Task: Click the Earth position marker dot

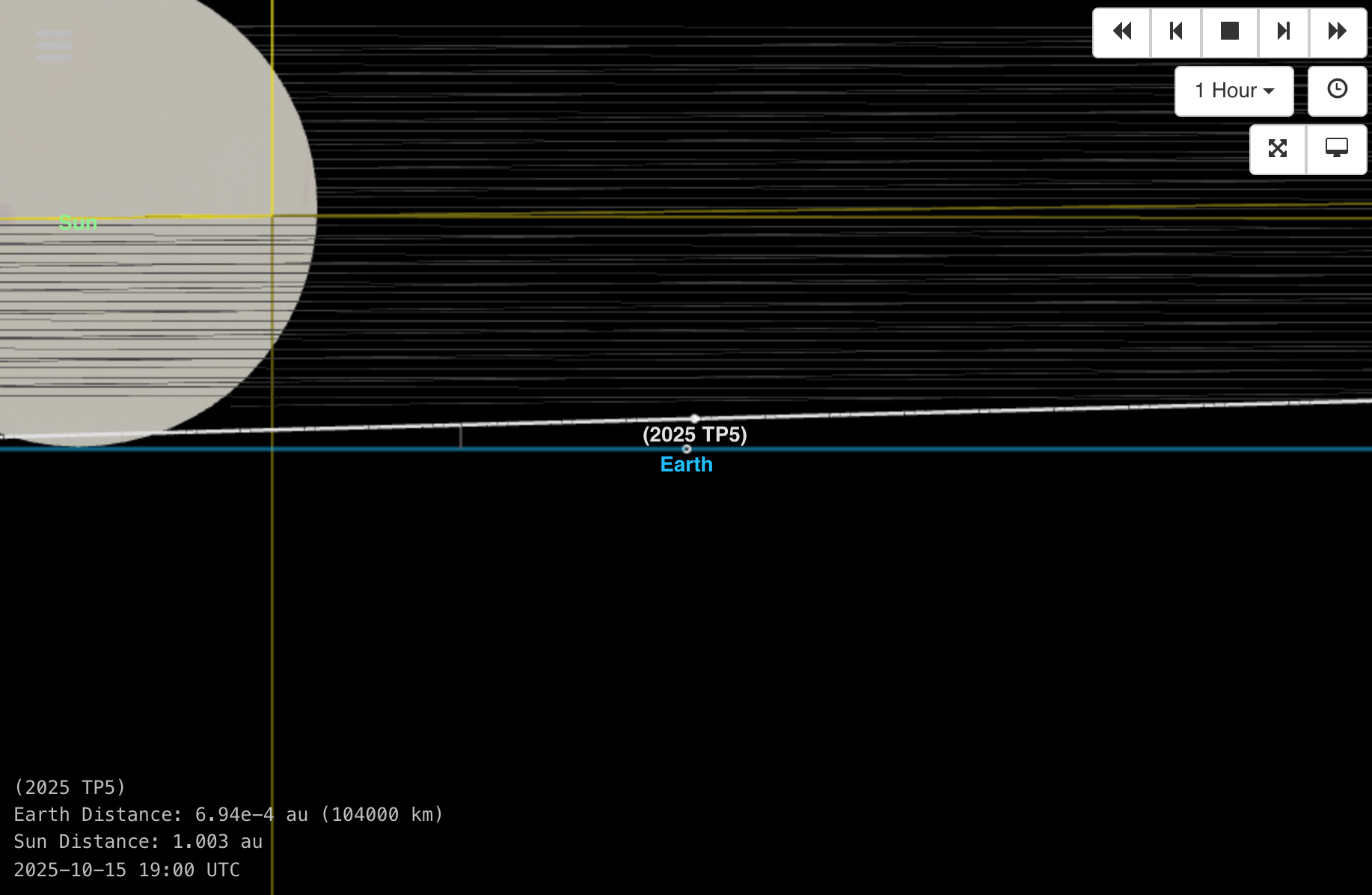Action: pos(687,449)
